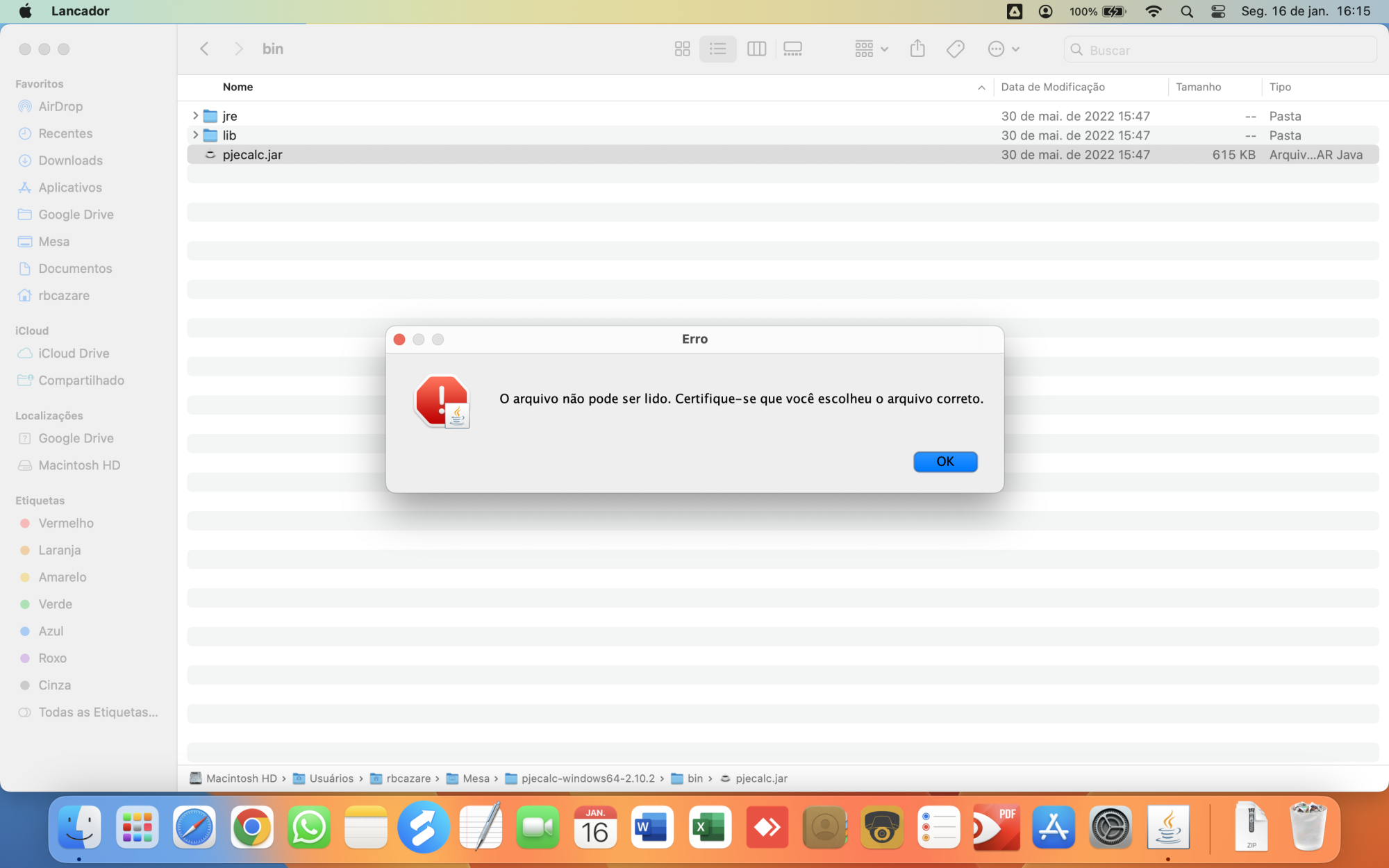Open Google Chrome from the Dock
The width and height of the screenshot is (1389, 868).
(251, 827)
